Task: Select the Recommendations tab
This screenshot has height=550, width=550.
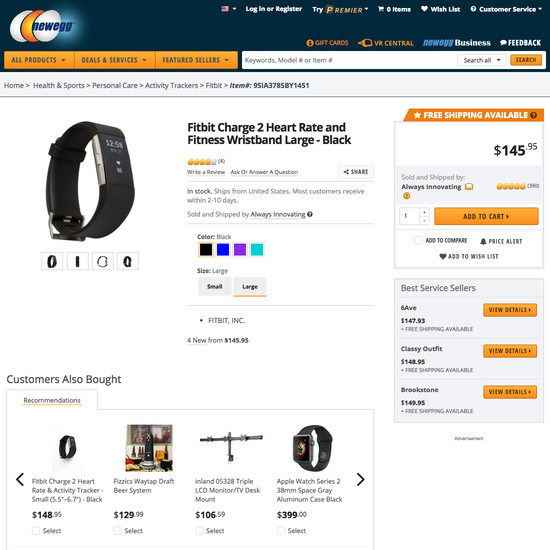Action: point(52,400)
